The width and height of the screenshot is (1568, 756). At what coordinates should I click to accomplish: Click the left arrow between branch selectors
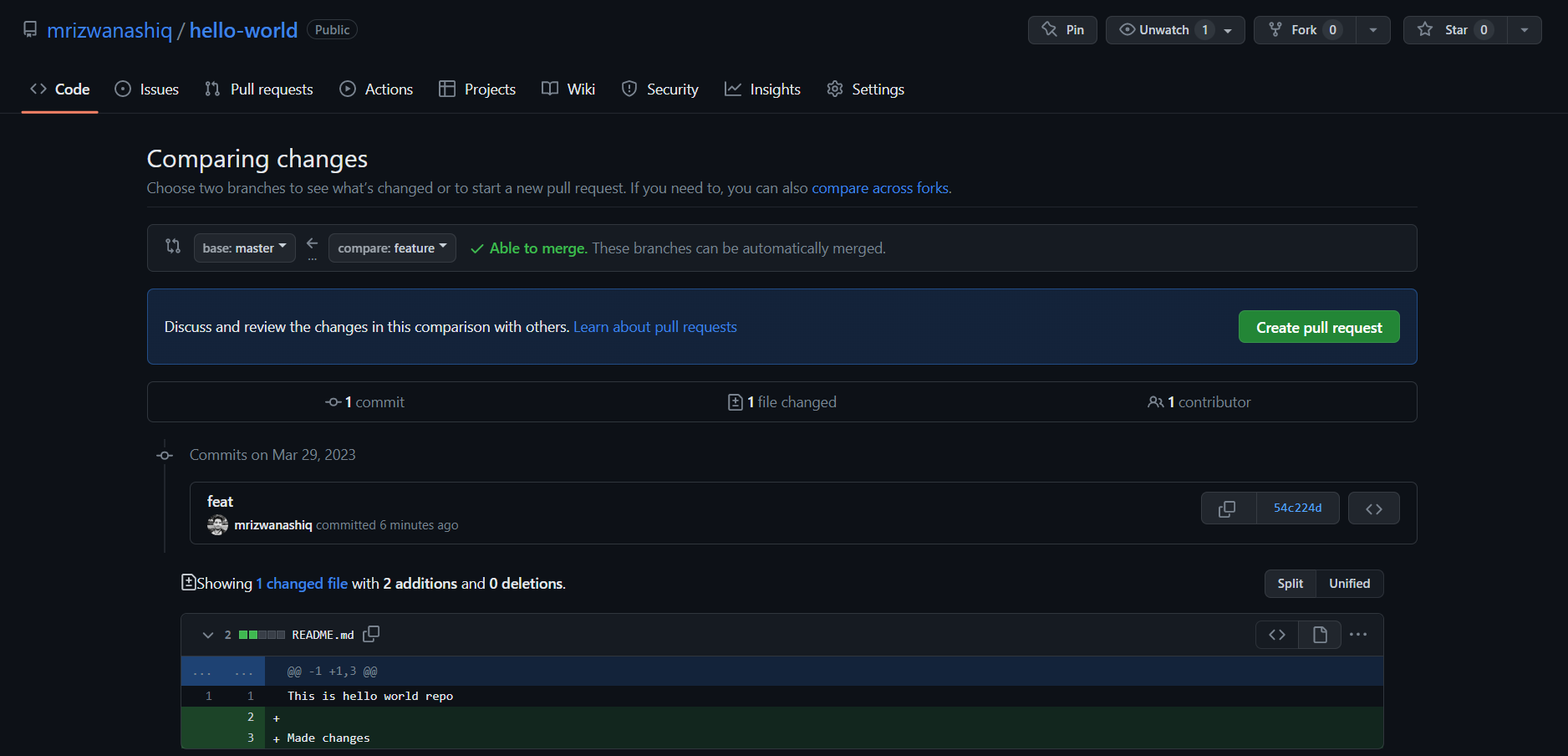coord(312,244)
